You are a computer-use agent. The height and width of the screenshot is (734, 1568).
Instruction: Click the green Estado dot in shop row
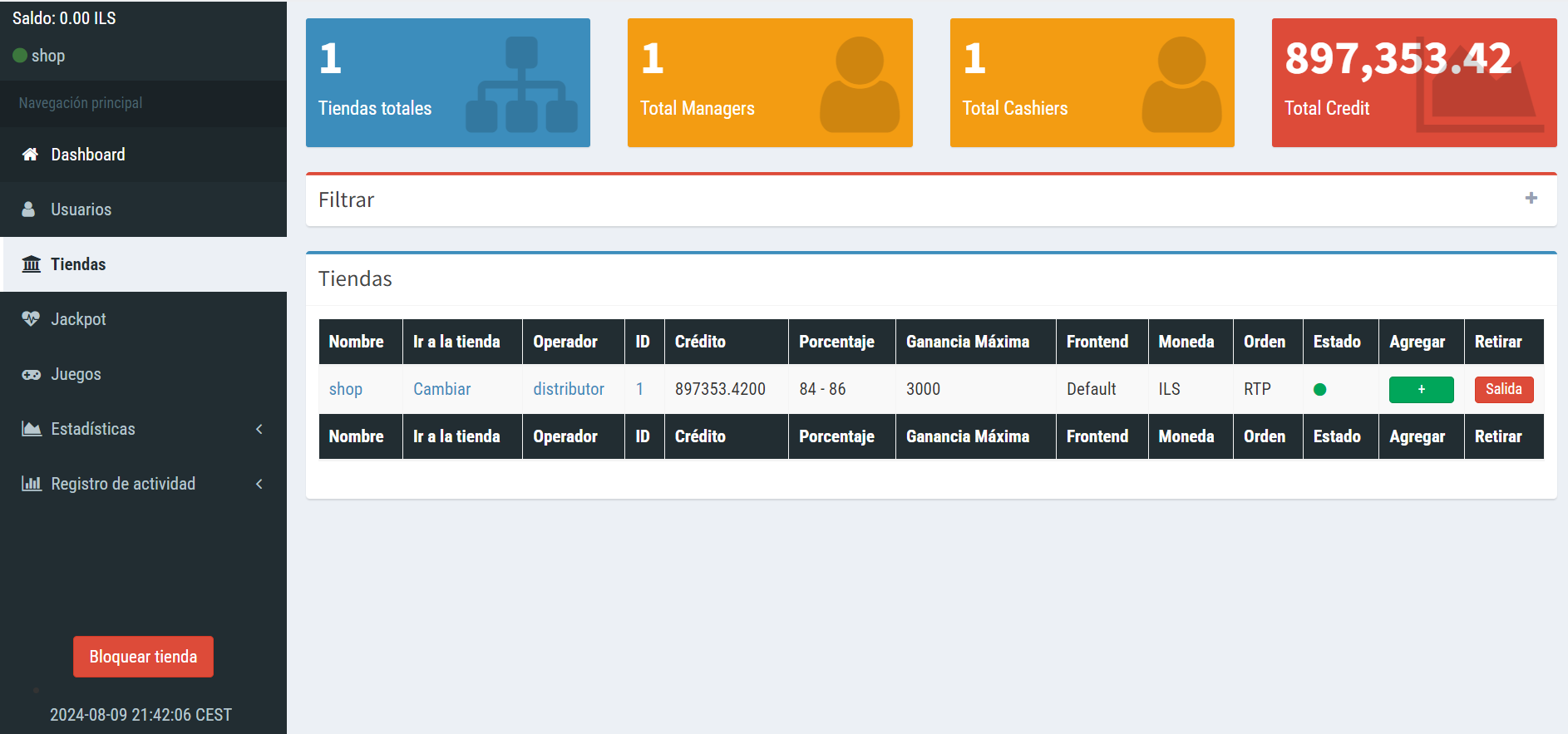coord(1319,389)
